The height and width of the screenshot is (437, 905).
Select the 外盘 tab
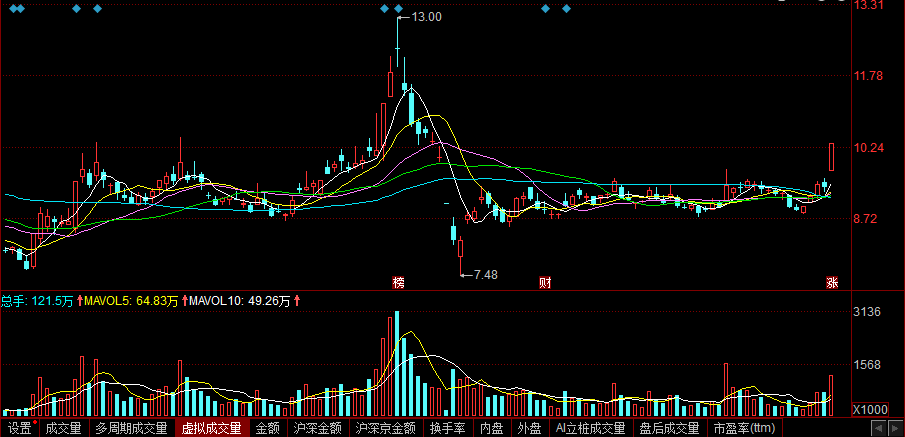click(529, 428)
